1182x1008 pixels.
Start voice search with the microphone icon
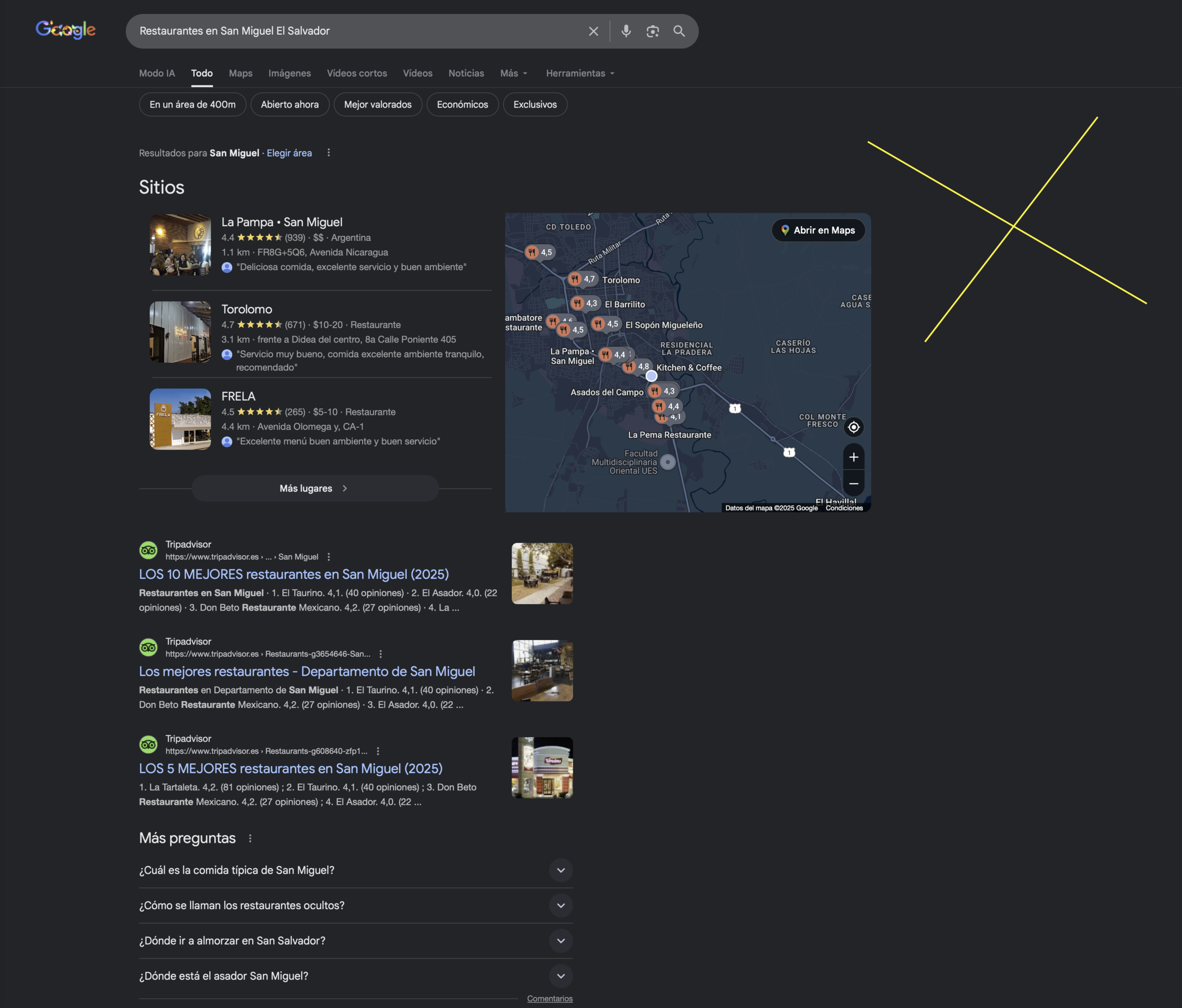626,31
